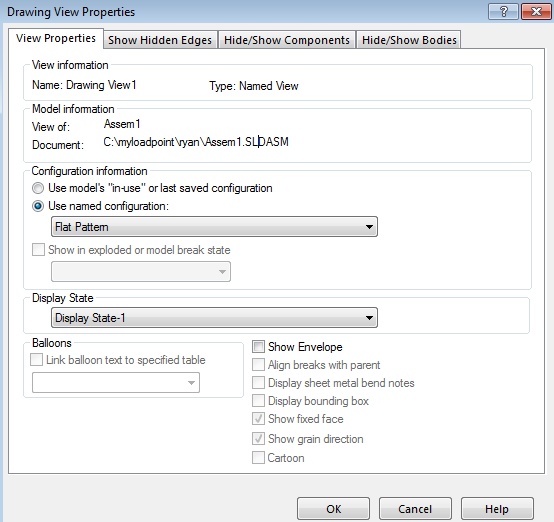Open the dialog help question mark button

click(x=503, y=12)
